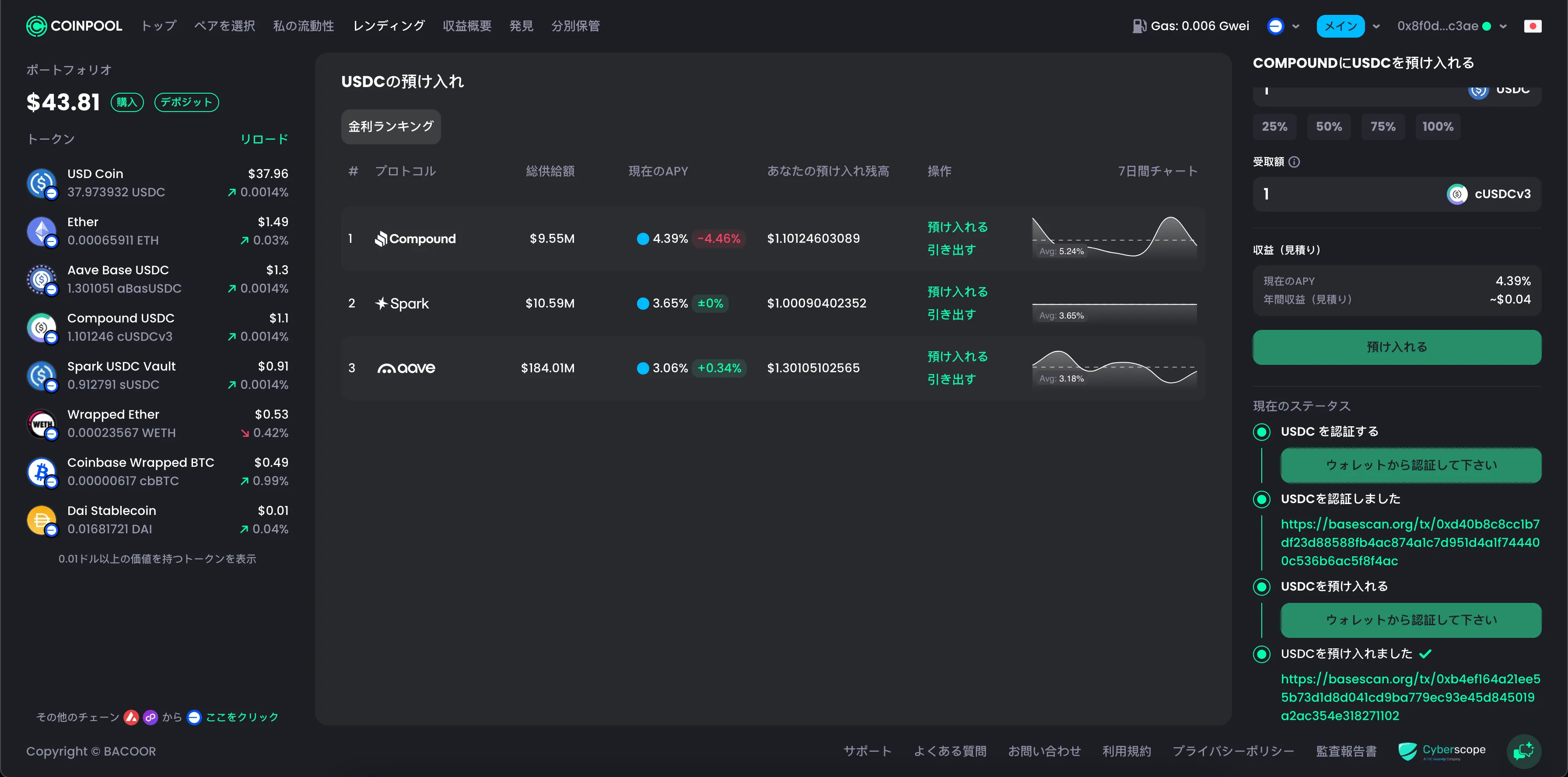Click the Polygon chain icon at bottom left
Screen dimensions: 1568x777
point(150,717)
